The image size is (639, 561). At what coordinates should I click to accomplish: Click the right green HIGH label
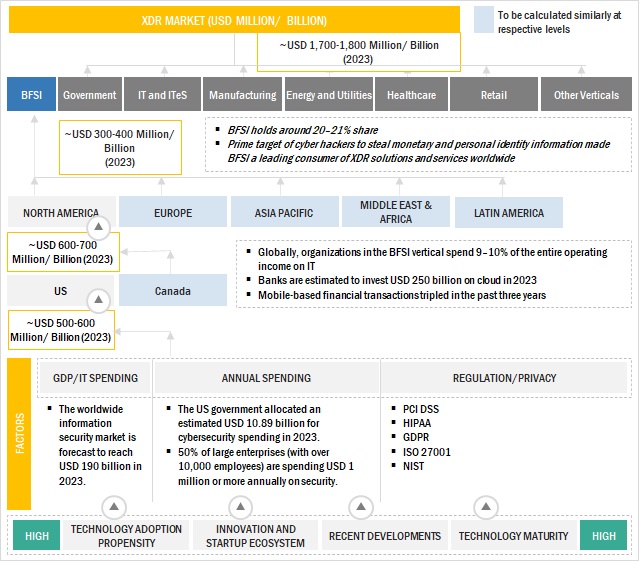tap(603, 536)
